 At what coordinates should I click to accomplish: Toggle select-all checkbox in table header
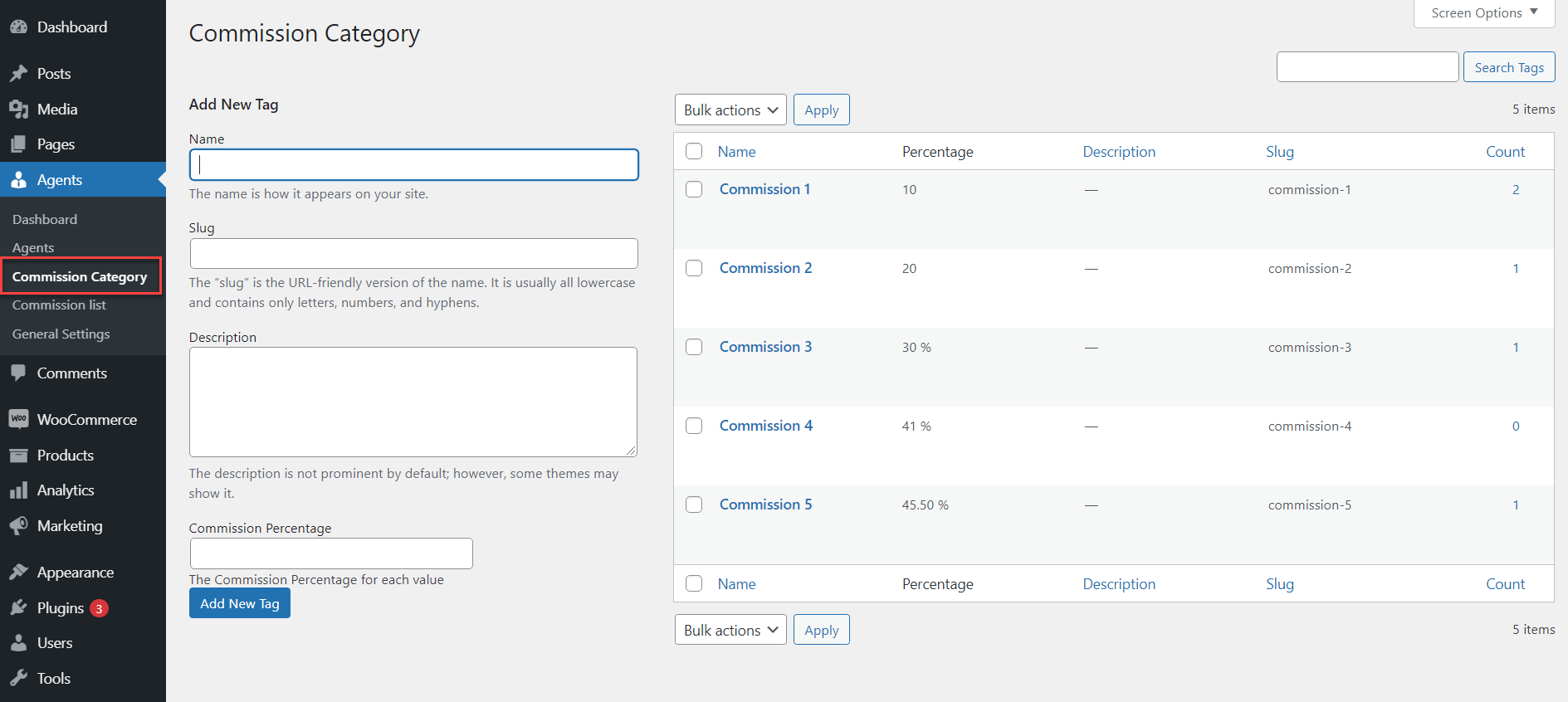[x=694, y=151]
